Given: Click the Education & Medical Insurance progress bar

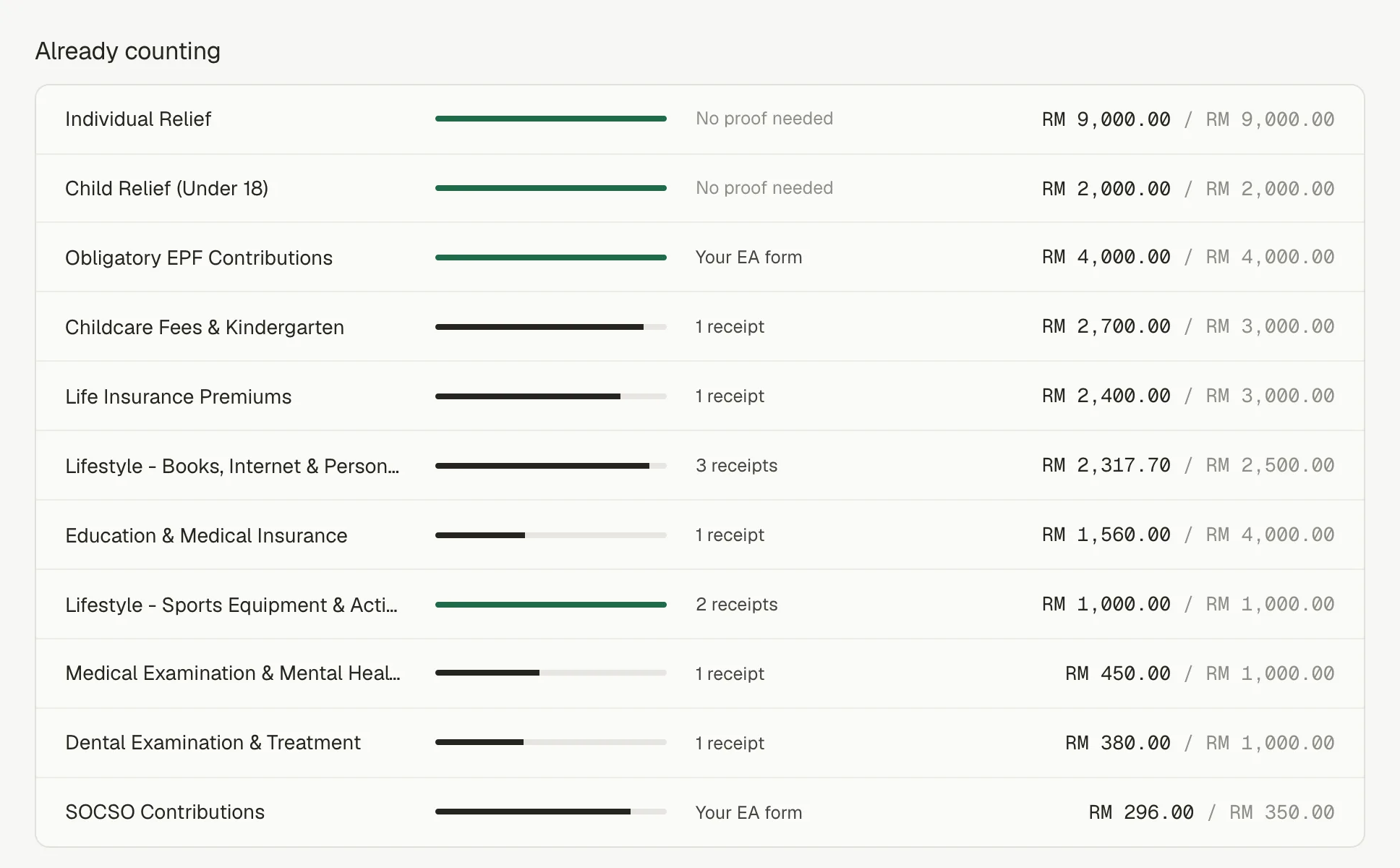Looking at the screenshot, I should point(551,535).
